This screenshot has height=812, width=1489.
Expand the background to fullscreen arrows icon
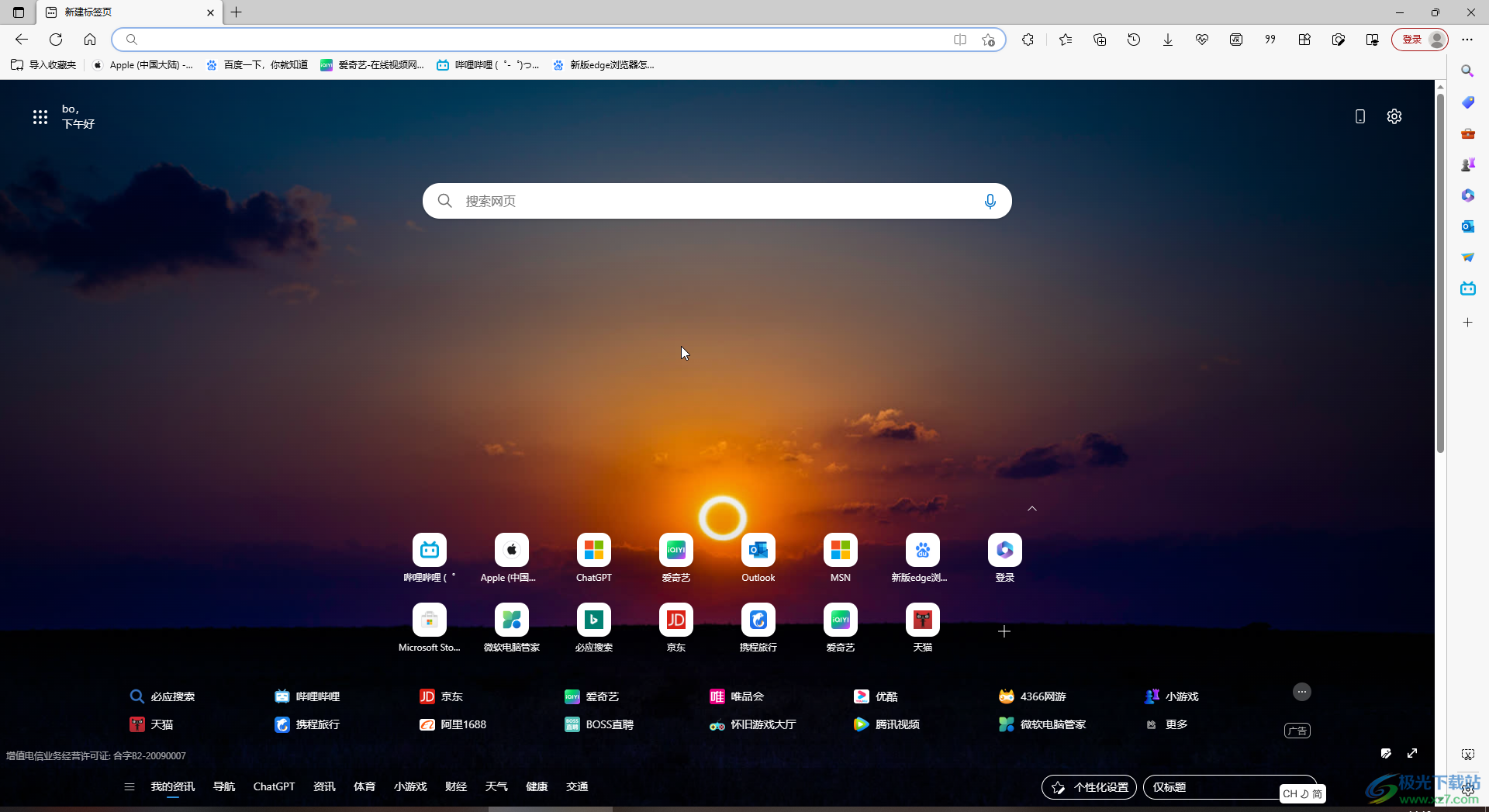point(1412,753)
